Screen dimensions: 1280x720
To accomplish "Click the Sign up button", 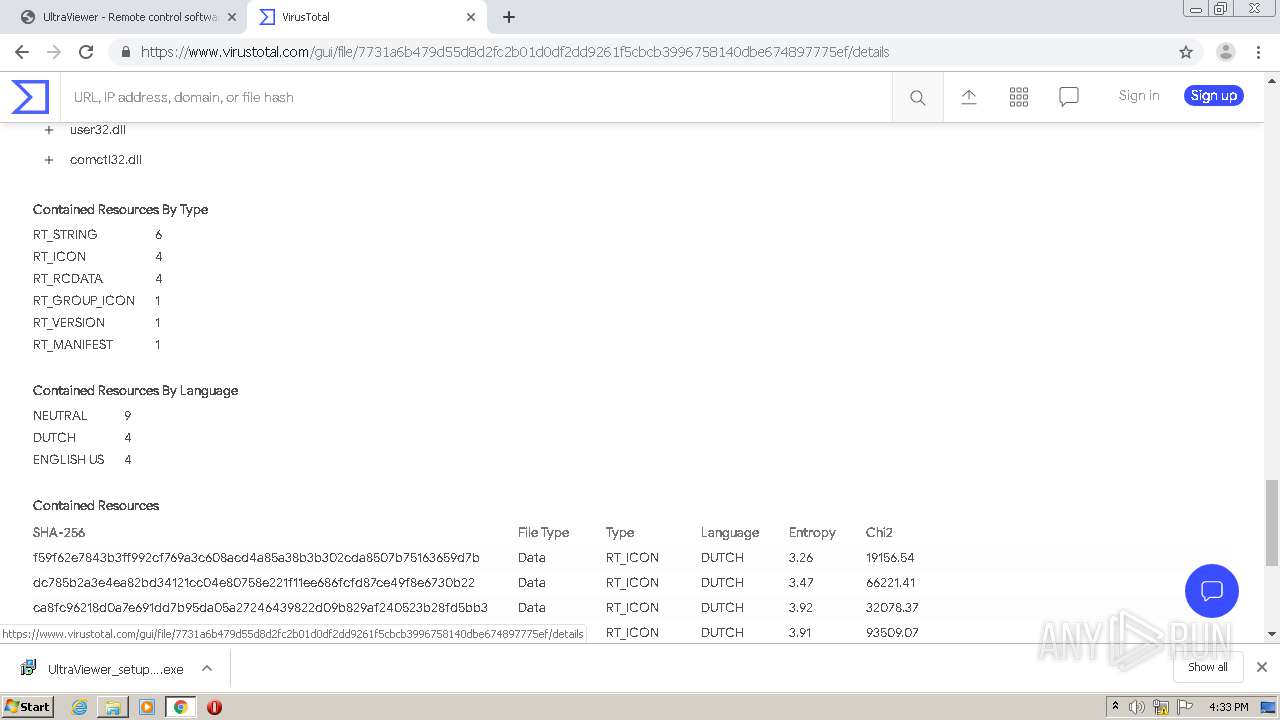I will point(1214,96).
